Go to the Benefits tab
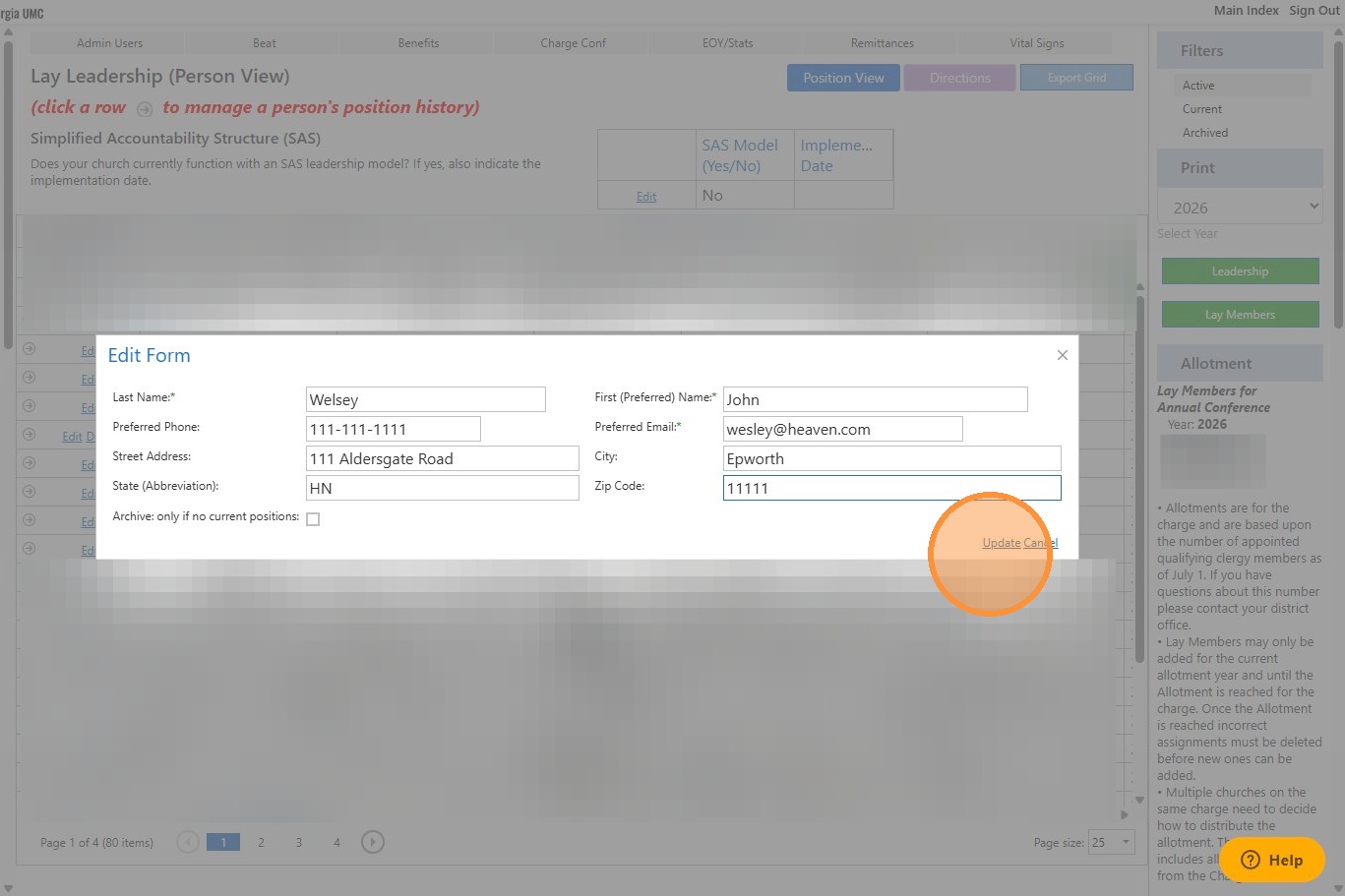 click(x=418, y=43)
